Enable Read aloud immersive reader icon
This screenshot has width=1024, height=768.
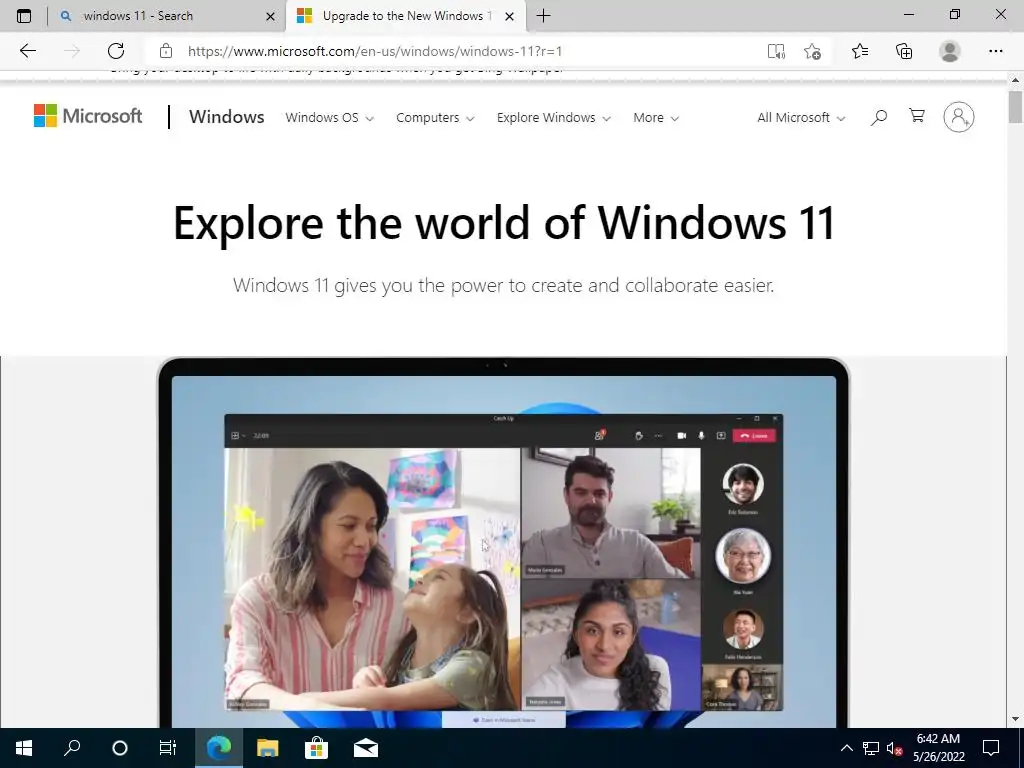click(x=776, y=51)
